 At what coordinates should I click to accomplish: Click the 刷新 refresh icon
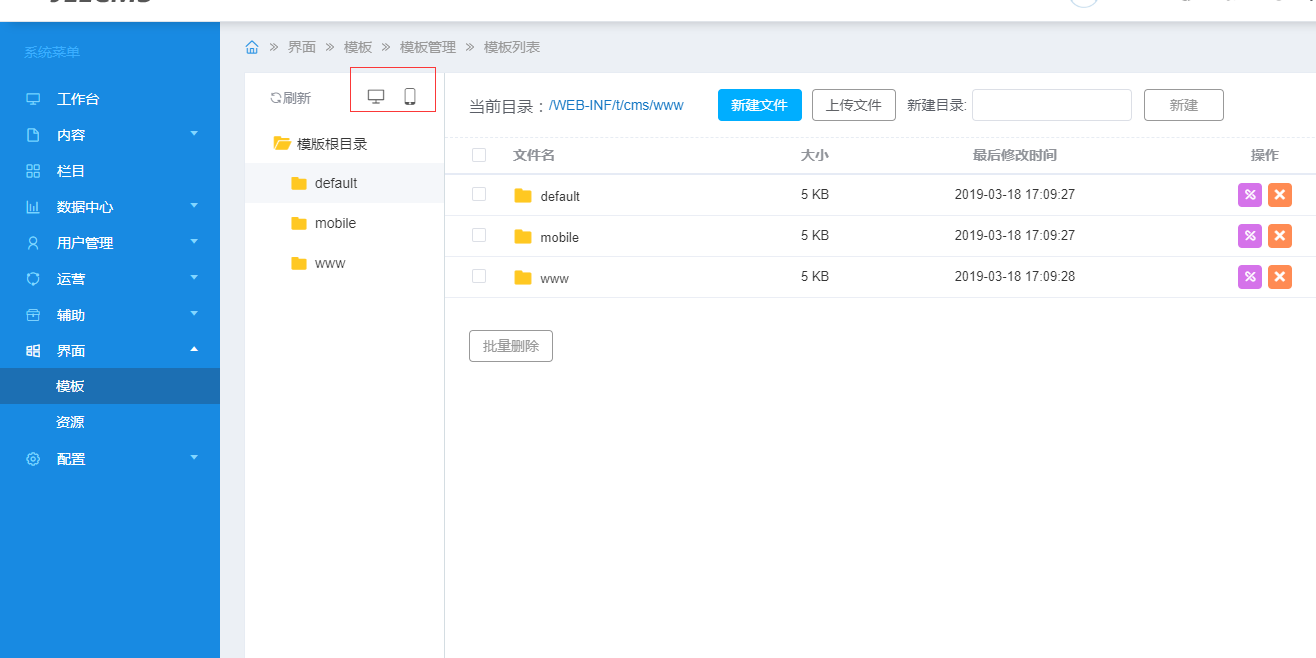point(276,98)
